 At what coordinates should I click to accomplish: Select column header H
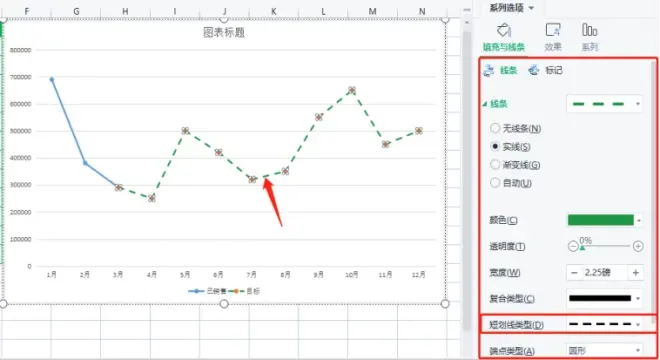(x=125, y=11)
